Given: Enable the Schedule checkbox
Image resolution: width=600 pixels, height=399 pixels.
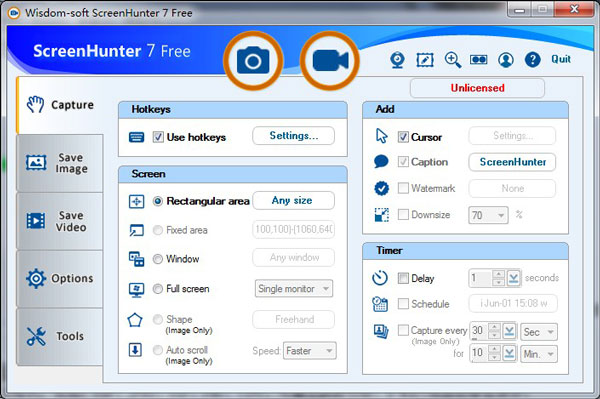Looking at the screenshot, I should point(403,304).
